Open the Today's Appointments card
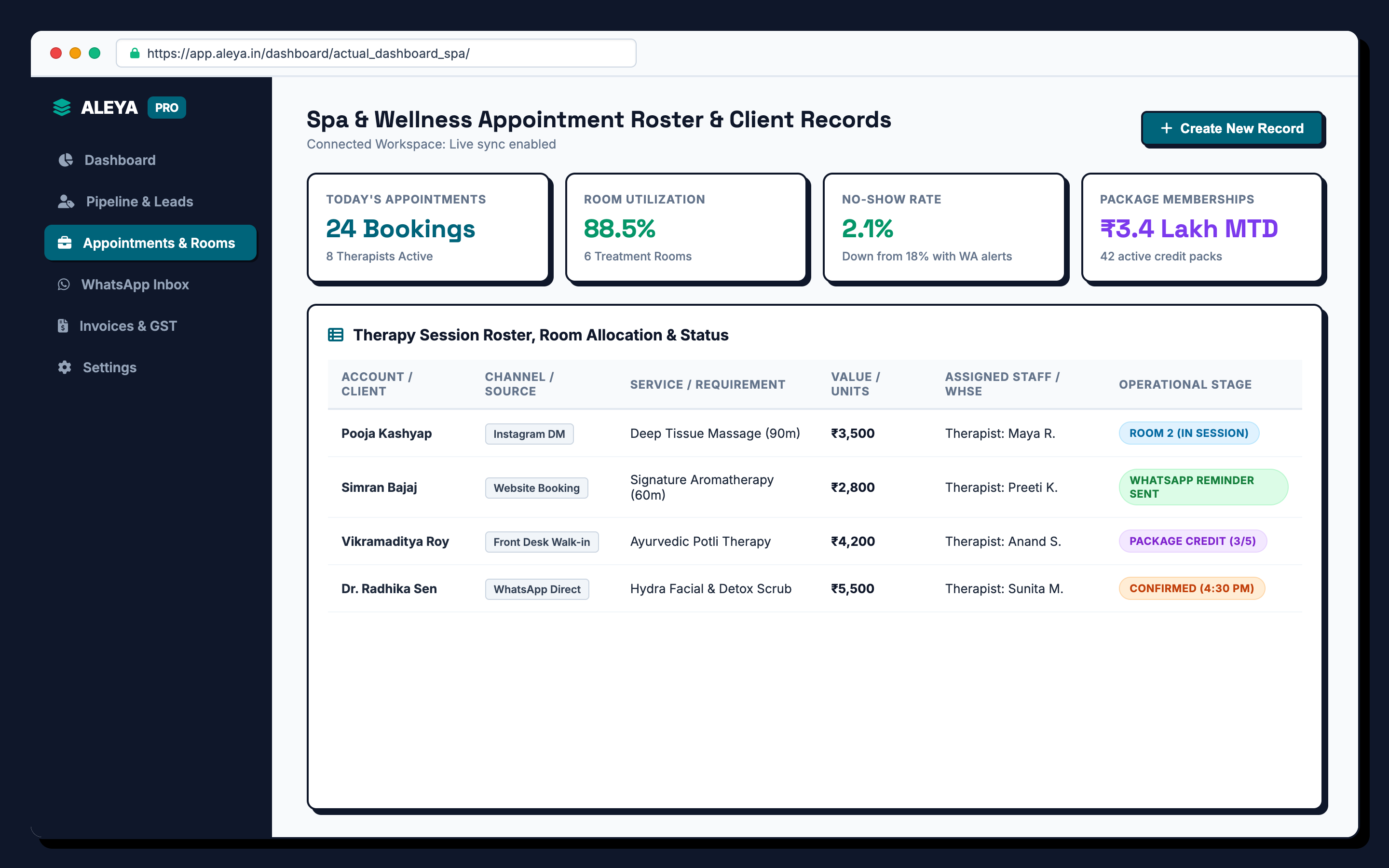The image size is (1389, 868). (x=428, y=227)
